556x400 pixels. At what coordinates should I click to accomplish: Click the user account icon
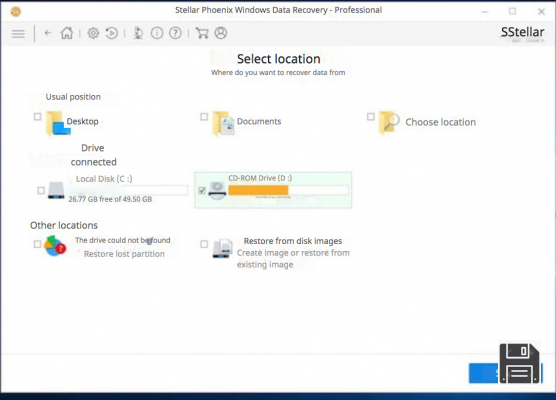pyautogui.click(x=221, y=33)
